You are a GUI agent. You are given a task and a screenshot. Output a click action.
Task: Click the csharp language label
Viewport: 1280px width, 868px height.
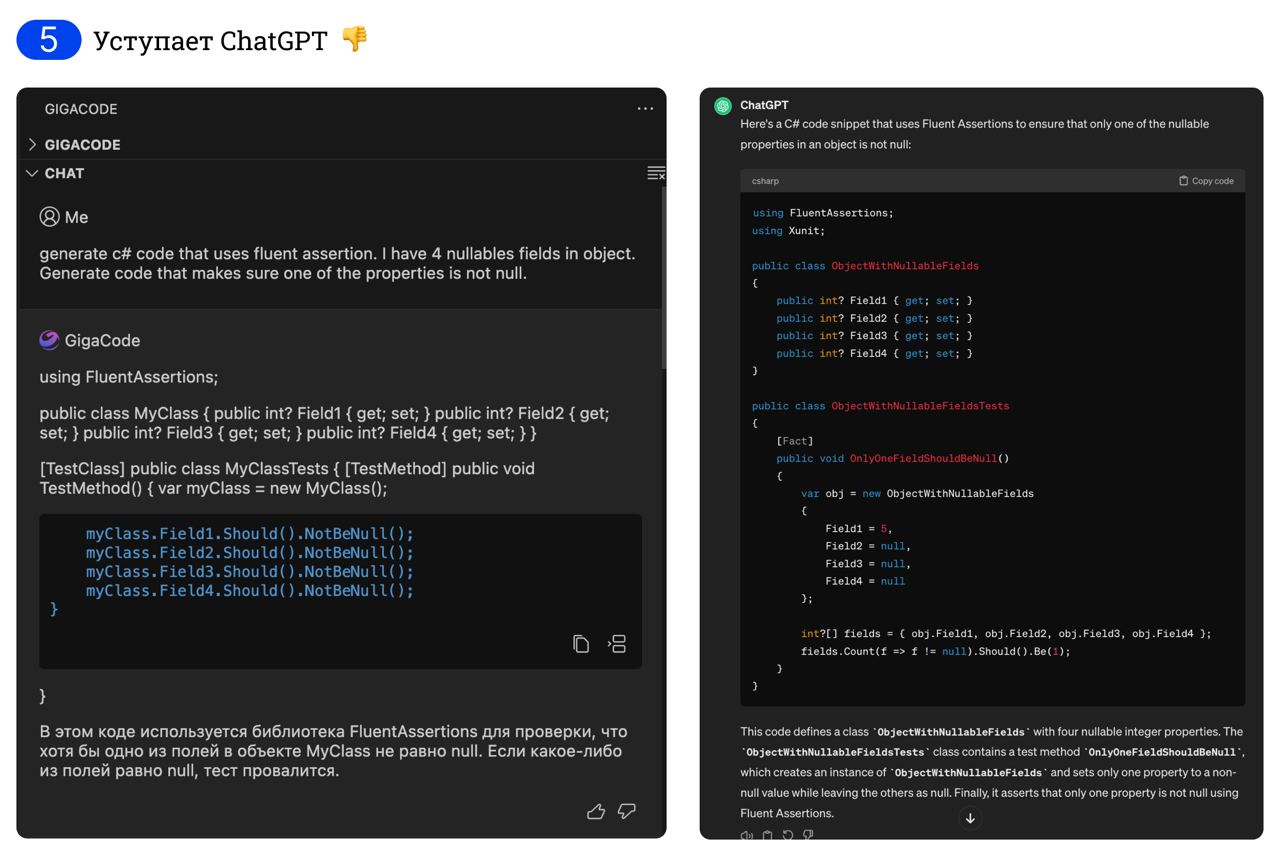pos(766,181)
